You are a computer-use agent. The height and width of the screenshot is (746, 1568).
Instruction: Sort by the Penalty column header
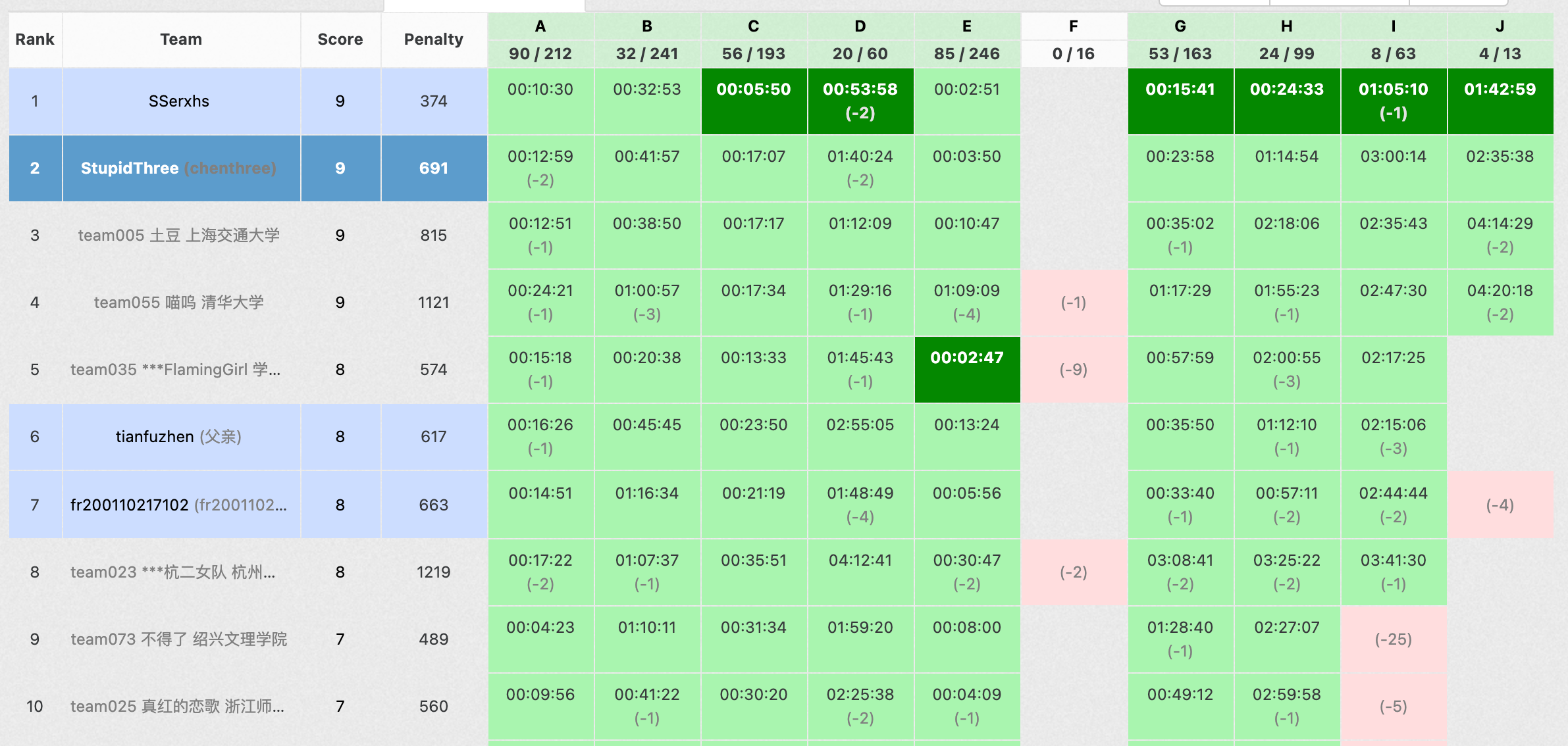click(433, 39)
